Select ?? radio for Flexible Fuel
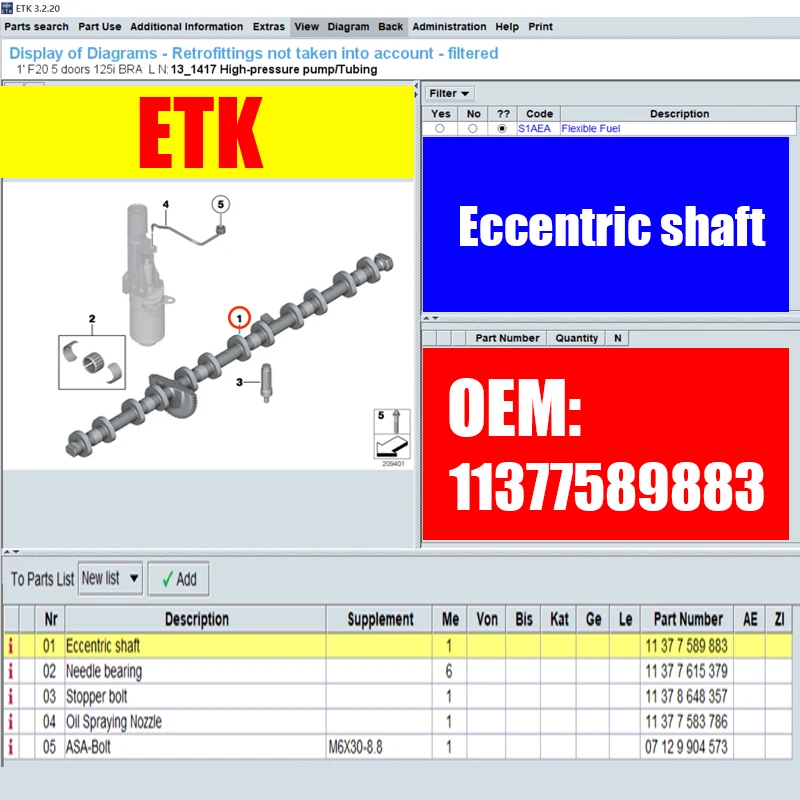 pos(502,129)
